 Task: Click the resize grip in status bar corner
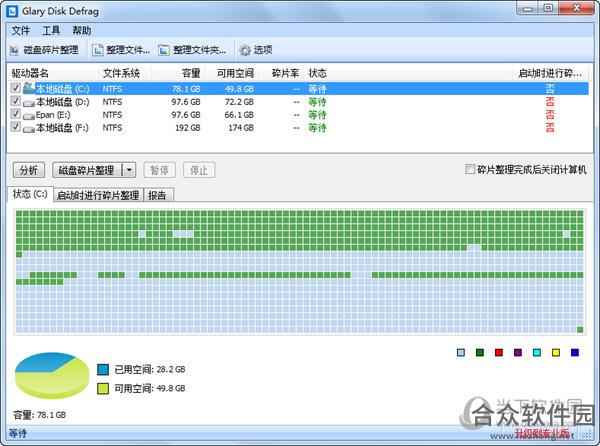pos(586,435)
